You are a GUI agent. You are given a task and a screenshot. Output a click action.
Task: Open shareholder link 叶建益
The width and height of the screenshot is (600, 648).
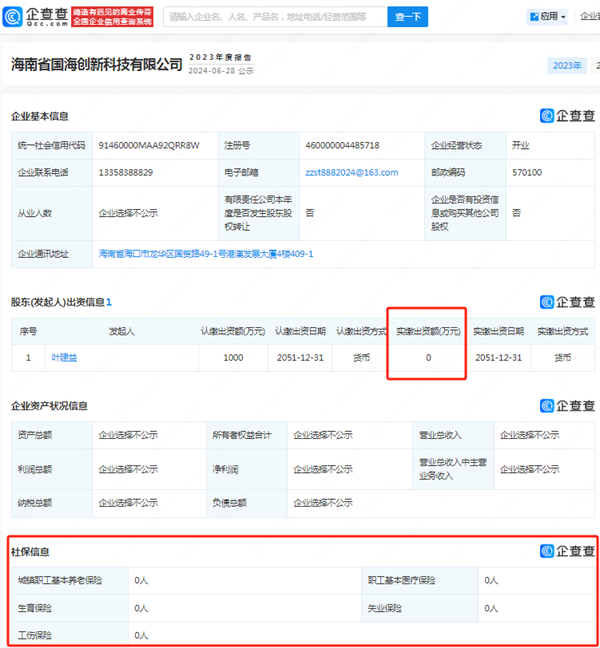[64, 357]
